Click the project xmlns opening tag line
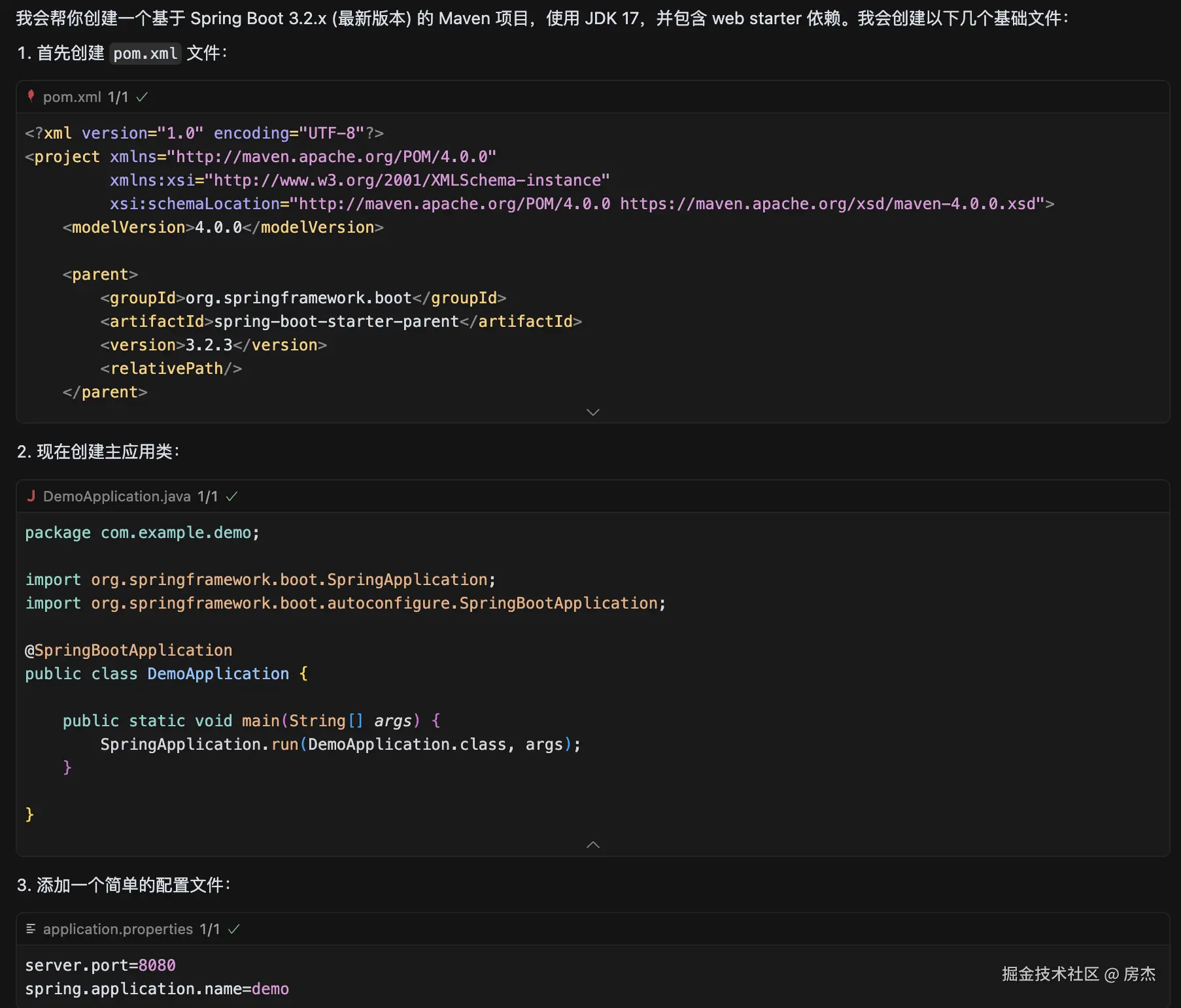The width and height of the screenshot is (1181, 1008). pyautogui.click(x=260, y=157)
